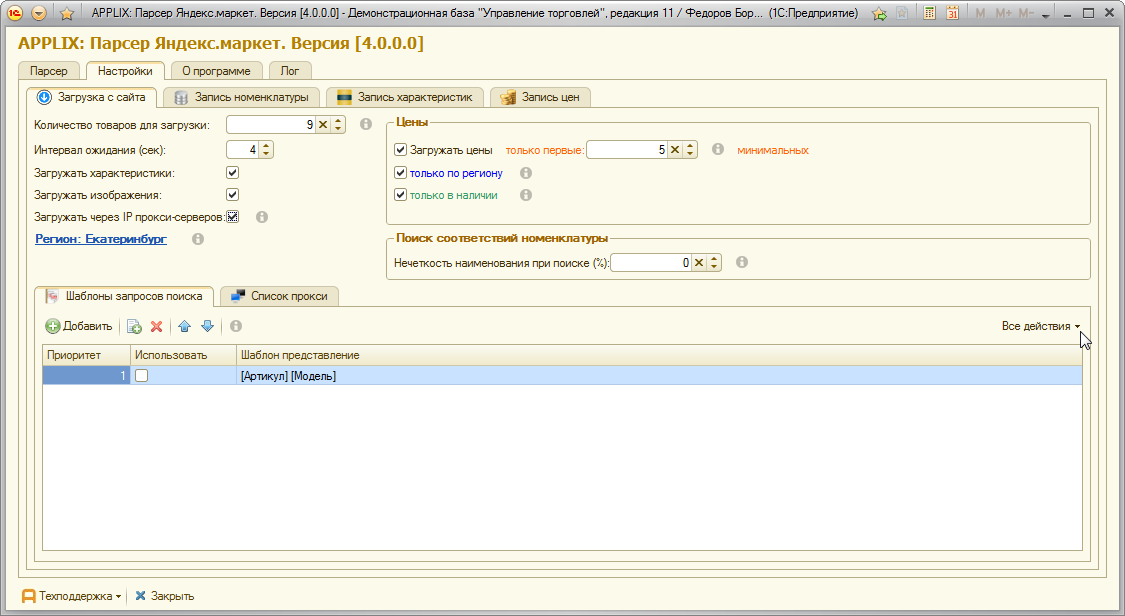Switch to the Запись цен tab
Viewport: 1125px width, 616px height.
pos(541,97)
